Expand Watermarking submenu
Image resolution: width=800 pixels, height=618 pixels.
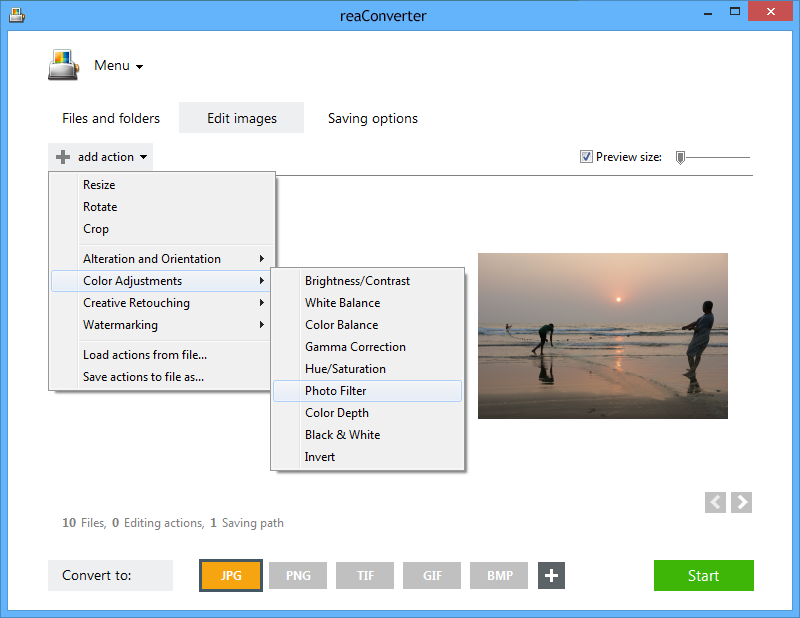pos(160,325)
